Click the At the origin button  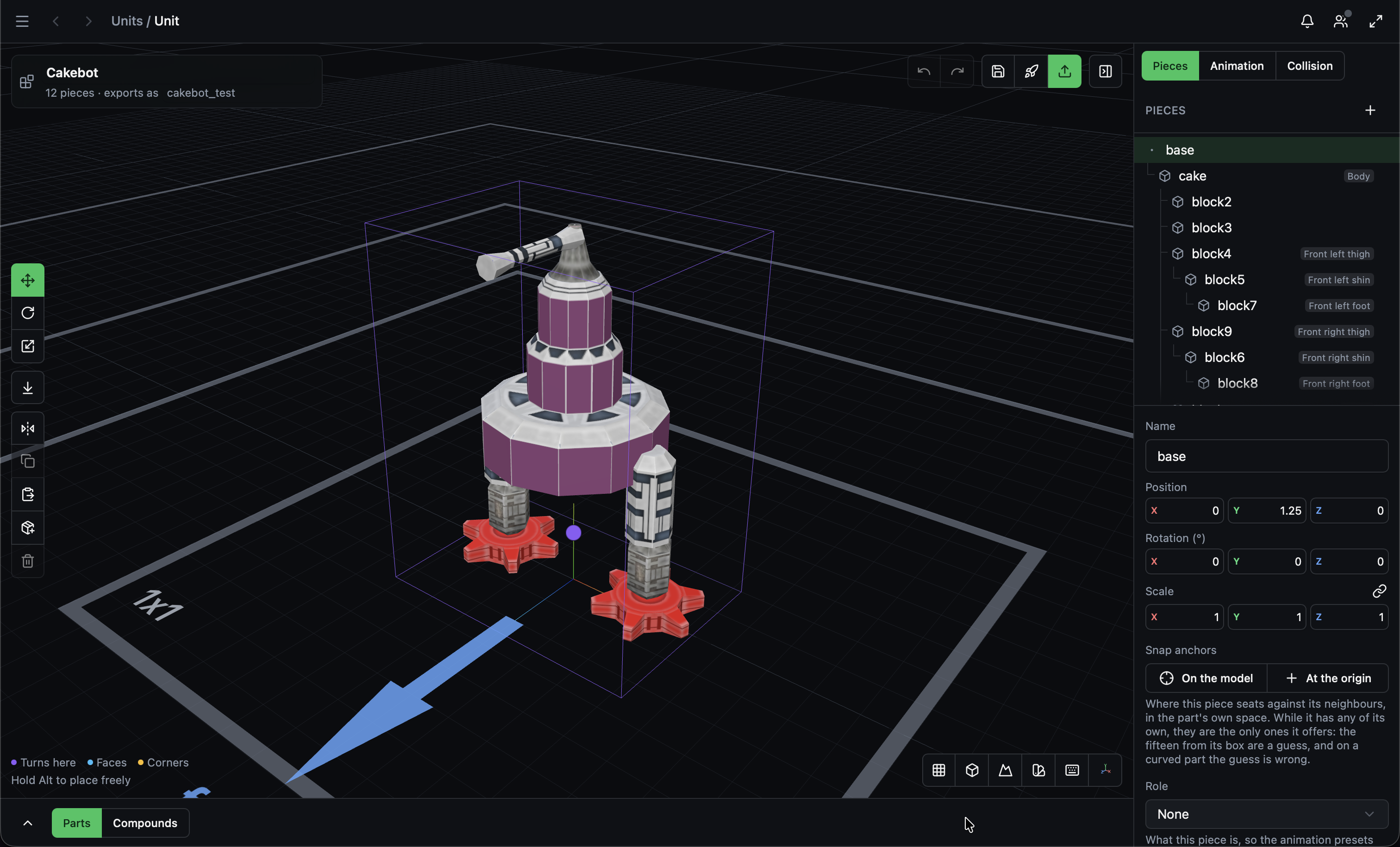(x=1327, y=678)
